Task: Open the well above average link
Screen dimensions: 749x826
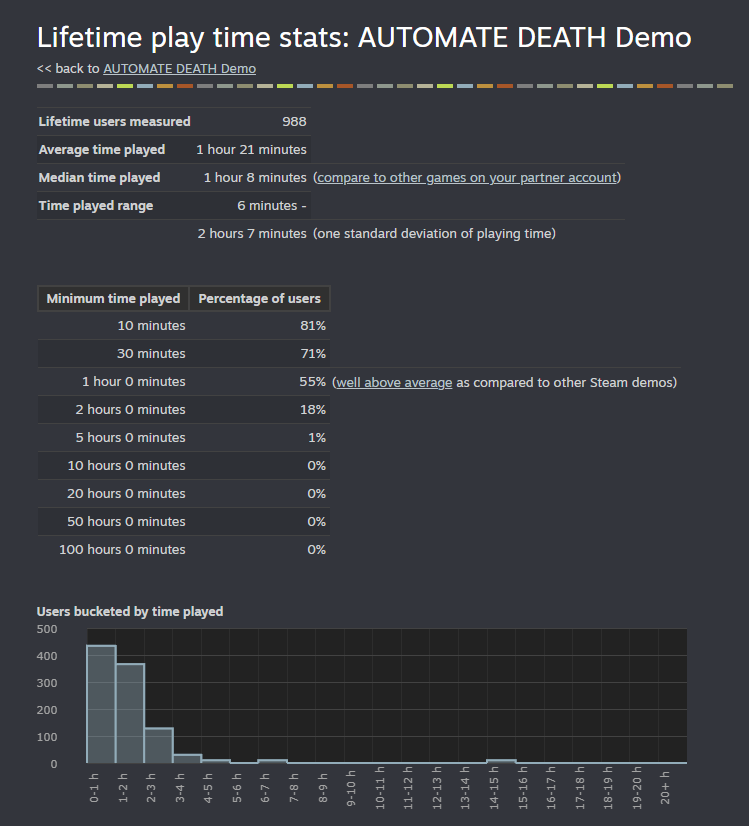Action: point(394,382)
